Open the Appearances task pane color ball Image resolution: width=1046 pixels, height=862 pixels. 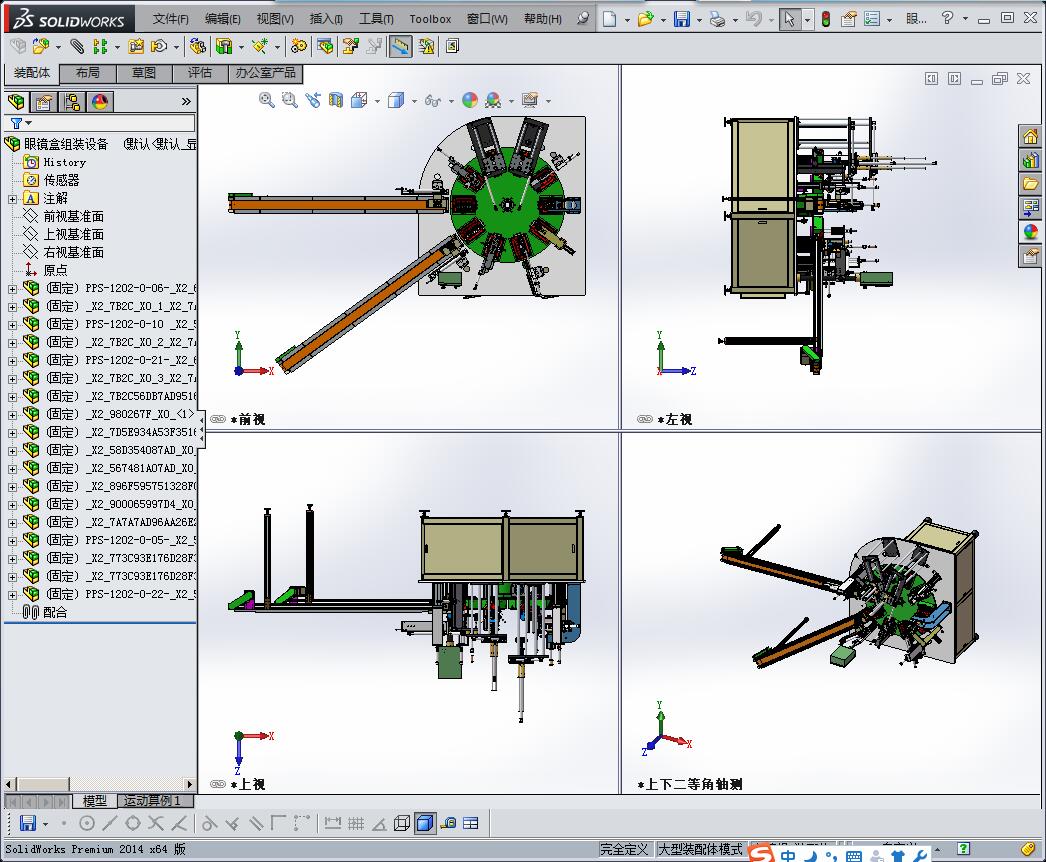point(1031,232)
